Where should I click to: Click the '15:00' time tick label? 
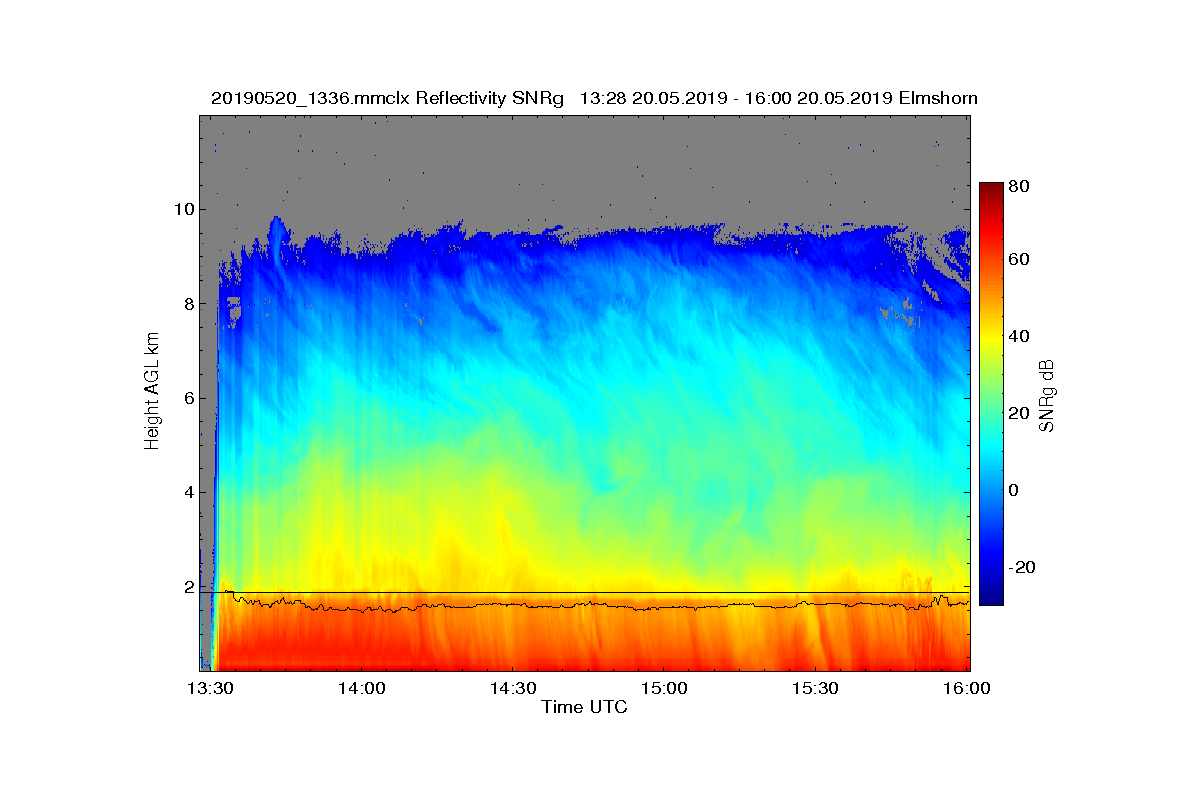pyautogui.click(x=664, y=688)
